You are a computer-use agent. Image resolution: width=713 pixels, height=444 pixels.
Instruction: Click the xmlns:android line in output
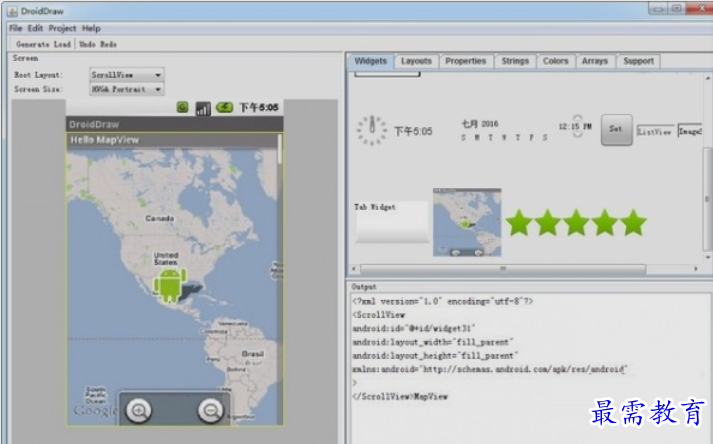(x=490, y=369)
